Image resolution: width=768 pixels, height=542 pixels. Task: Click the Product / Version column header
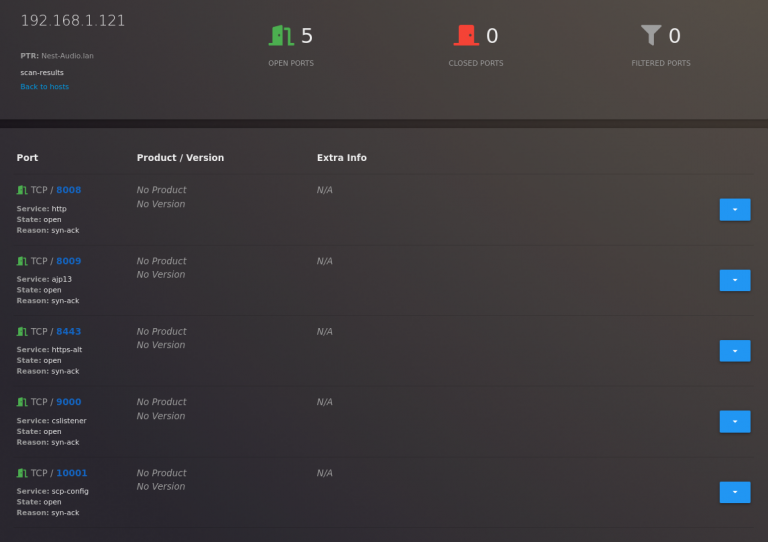pyautogui.click(x=180, y=158)
